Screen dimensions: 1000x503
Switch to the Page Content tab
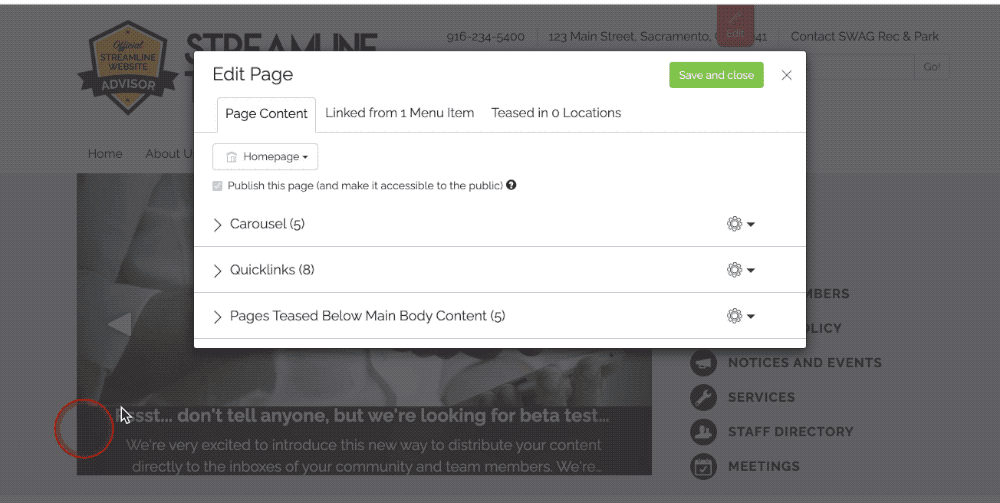[x=267, y=114]
